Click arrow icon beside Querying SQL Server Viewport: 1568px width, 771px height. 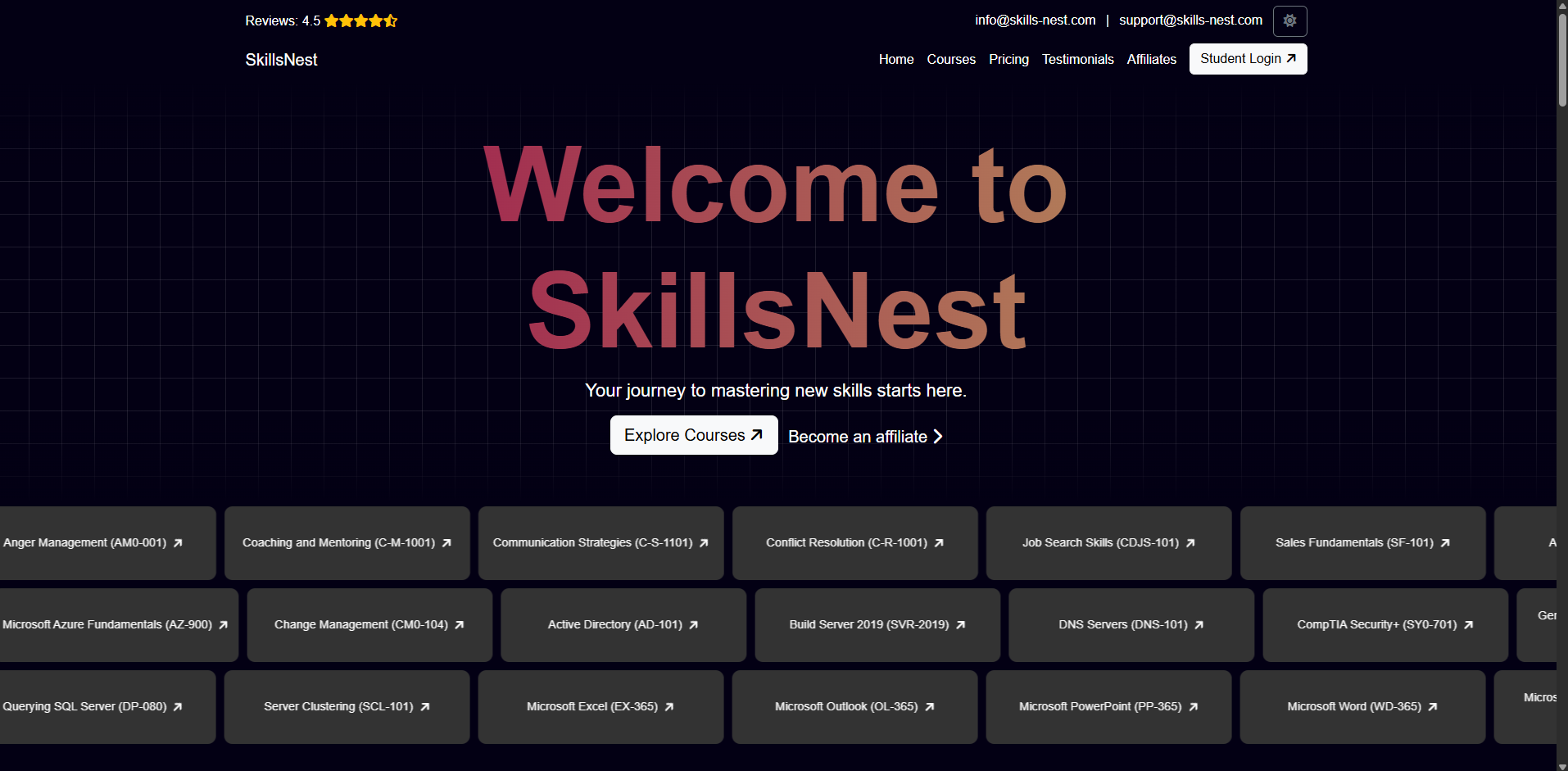pyautogui.click(x=178, y=706)
